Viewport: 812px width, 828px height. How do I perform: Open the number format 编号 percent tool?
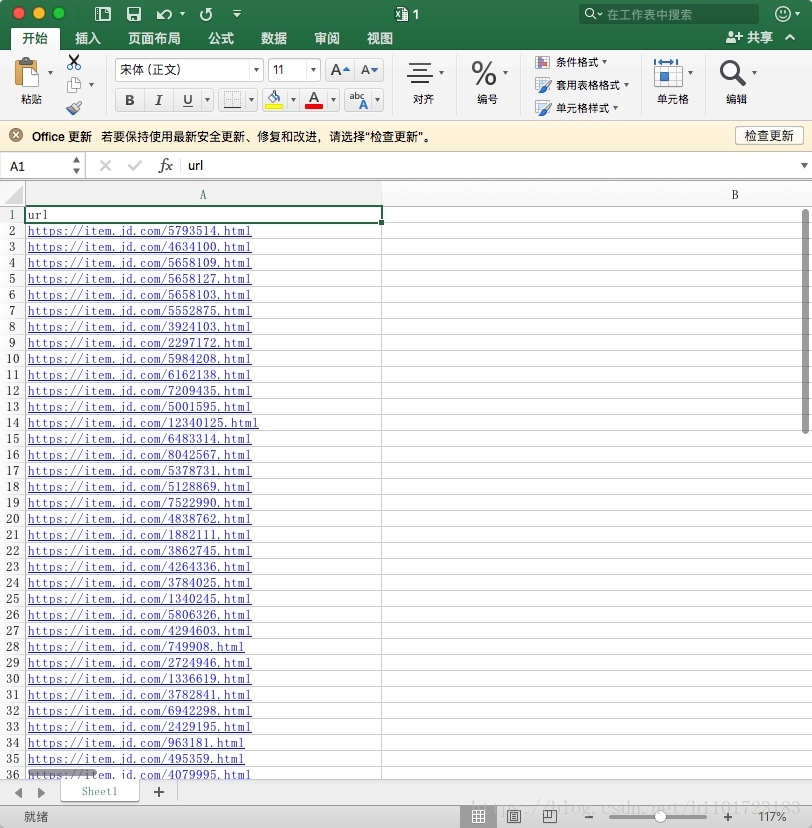[x=484, y=73]
